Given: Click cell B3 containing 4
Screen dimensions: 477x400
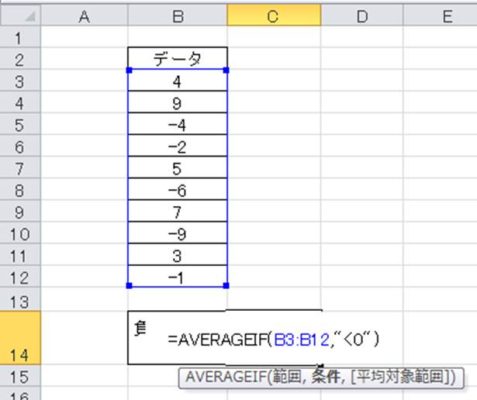Looking at the screenshot, I should click(178, 80).
